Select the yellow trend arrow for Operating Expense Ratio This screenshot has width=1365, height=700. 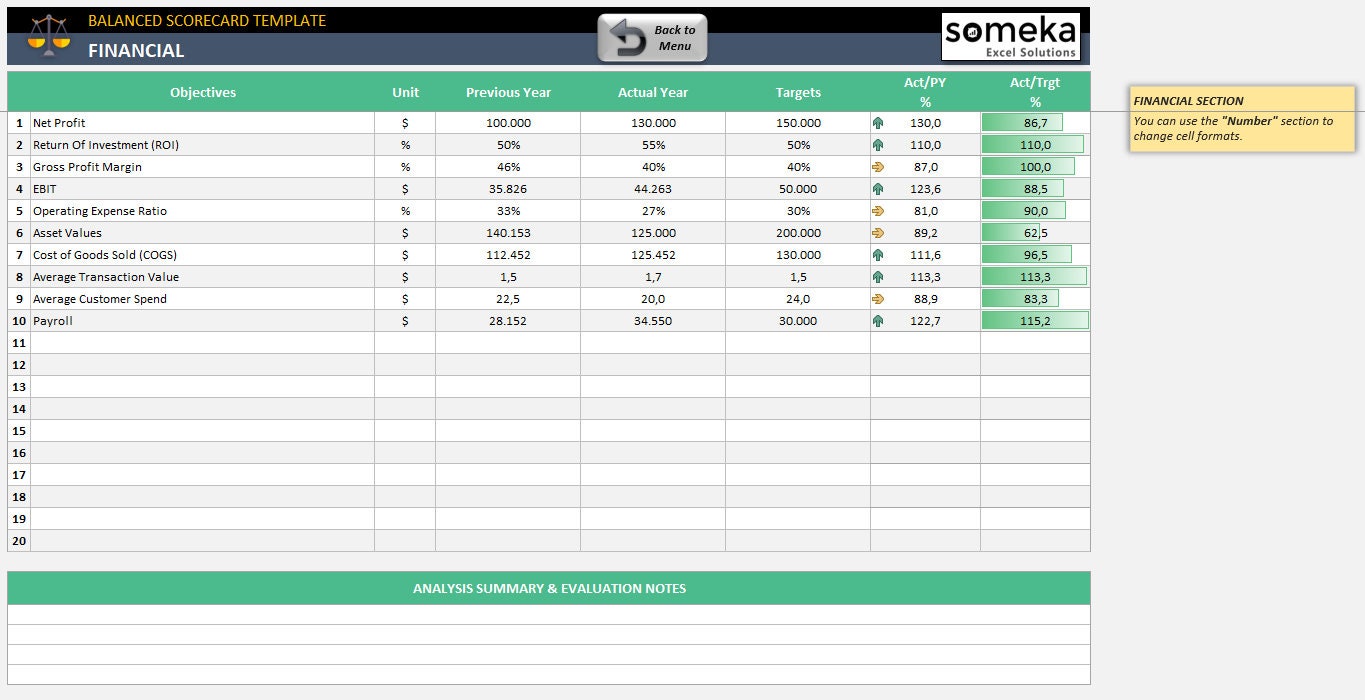point(877,210)
